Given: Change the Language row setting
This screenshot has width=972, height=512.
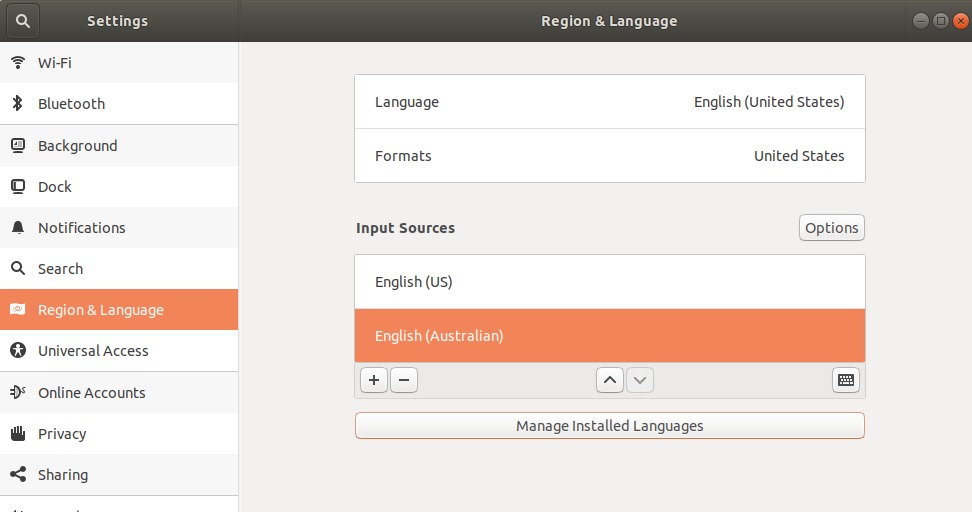Looking at the screenshot, I should 610,102.
